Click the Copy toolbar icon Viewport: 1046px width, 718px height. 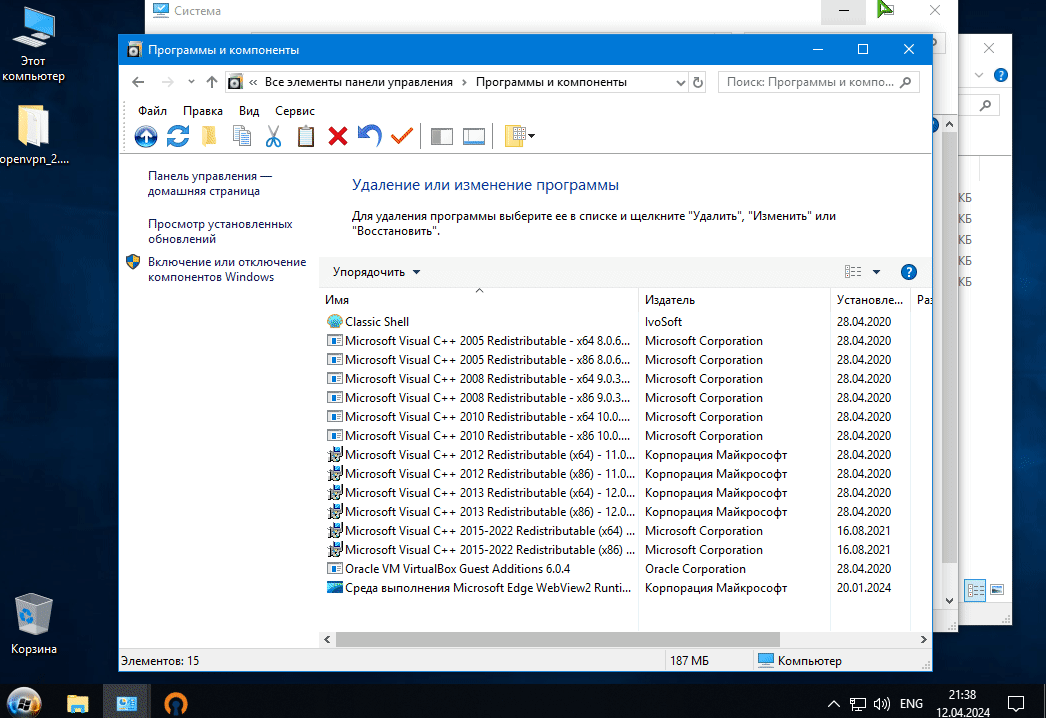[241, 136]
